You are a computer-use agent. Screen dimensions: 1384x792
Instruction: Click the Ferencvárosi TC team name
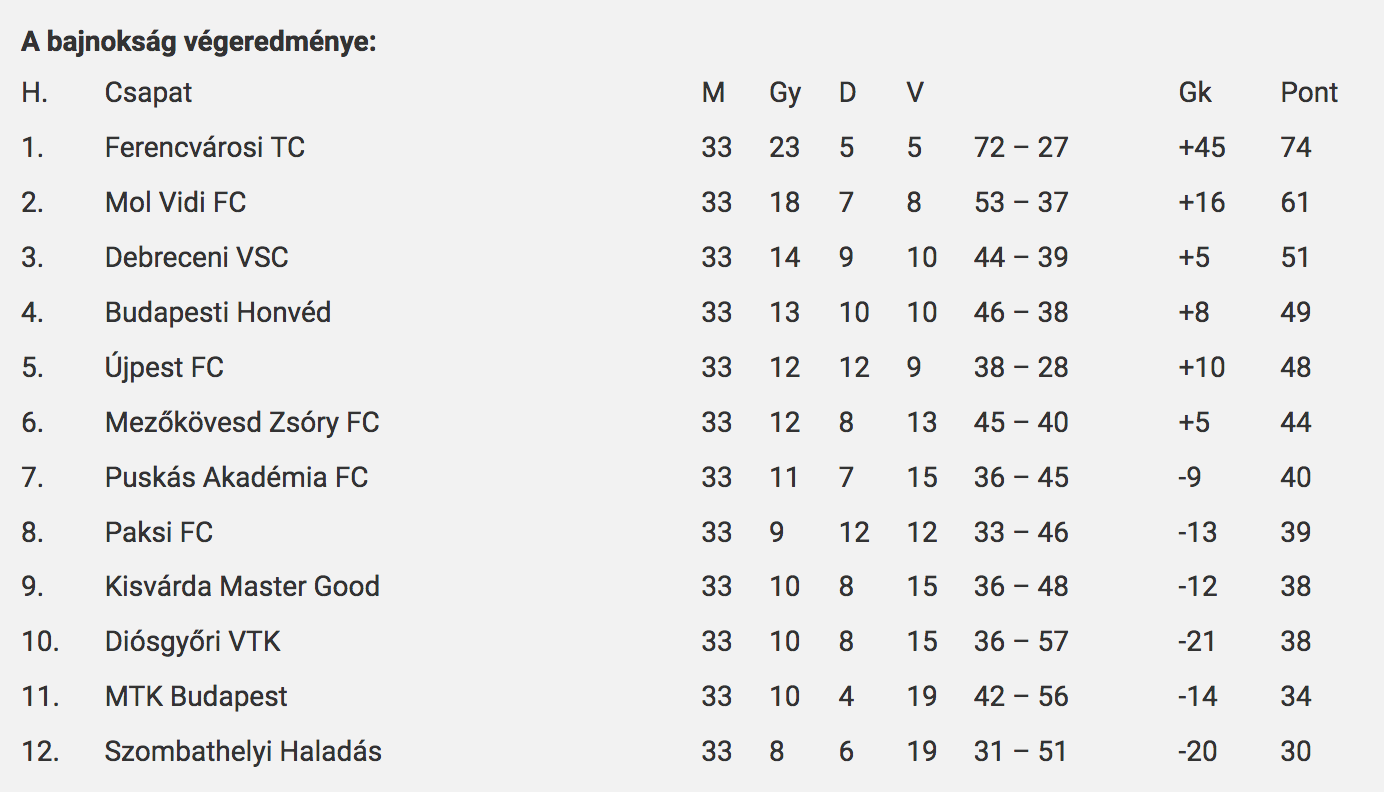tap(205, 148)
